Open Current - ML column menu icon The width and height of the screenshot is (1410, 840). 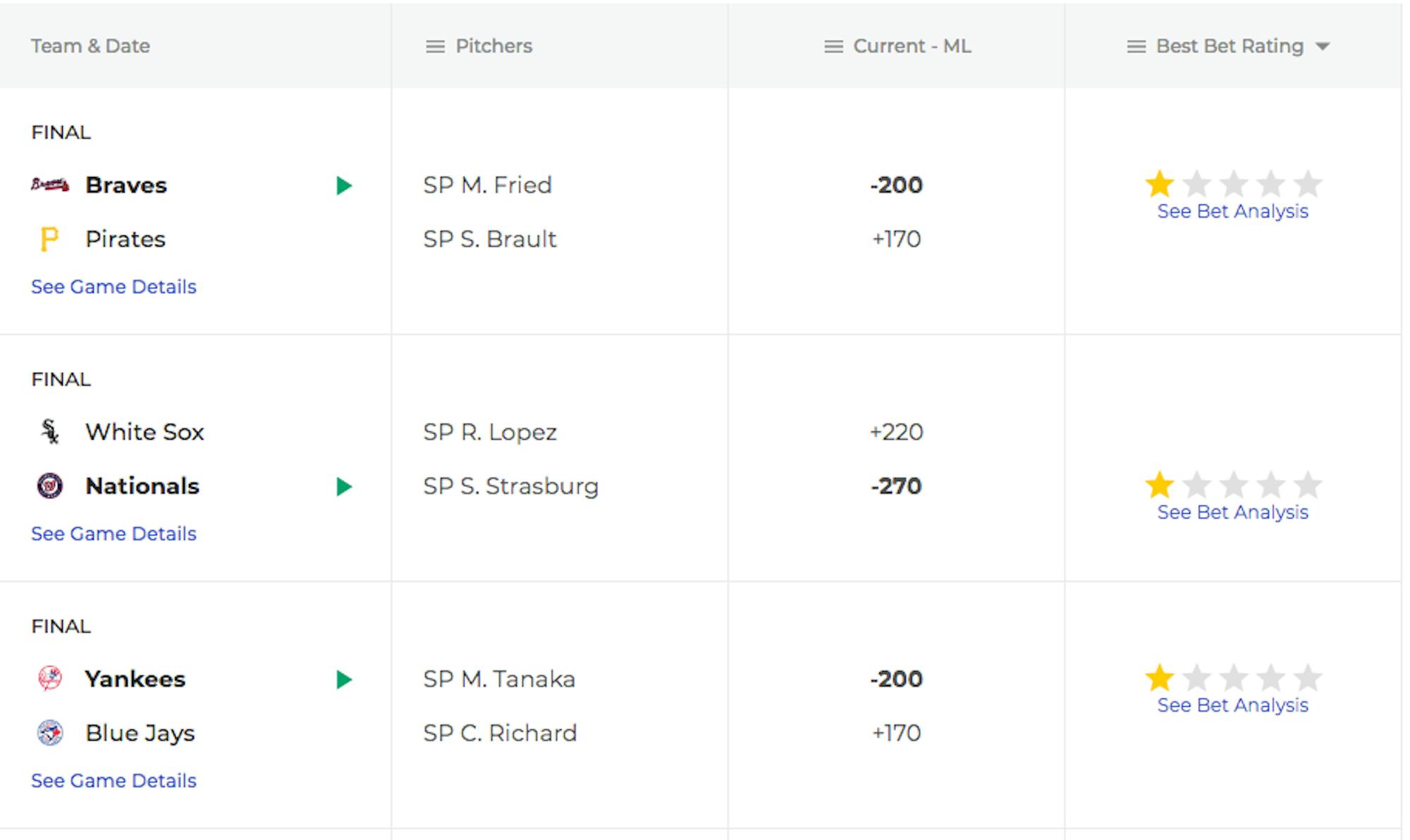pyautogui.click(x=833, y=47)
